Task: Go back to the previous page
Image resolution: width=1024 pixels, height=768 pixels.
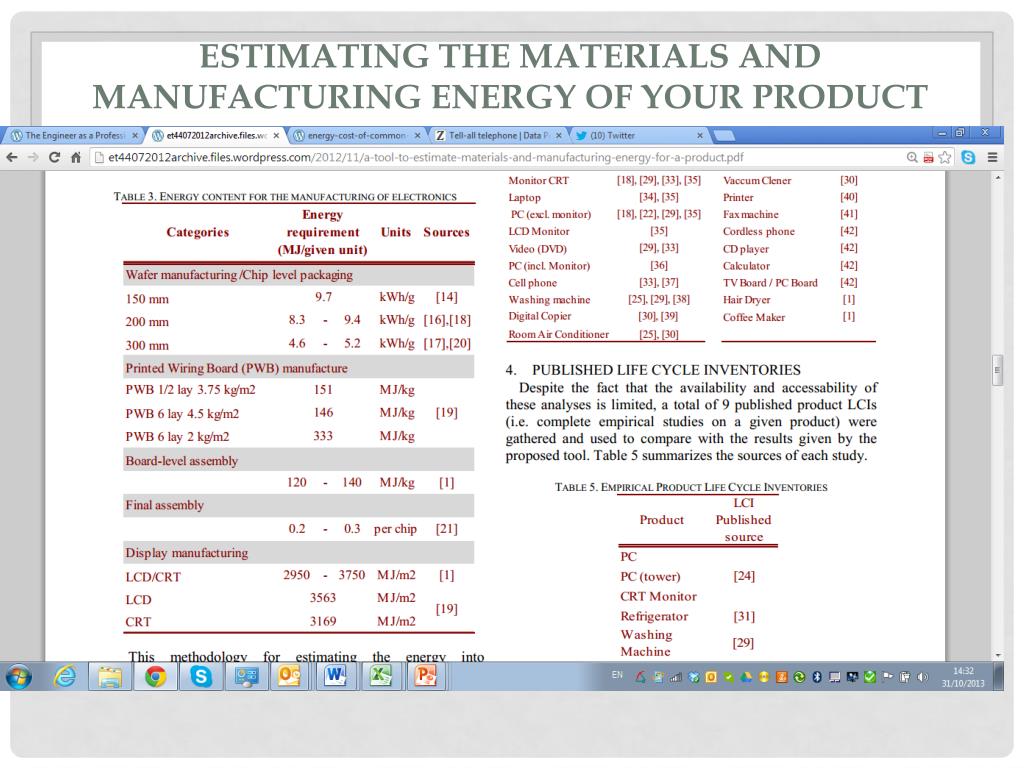Action: [x=12, y=157]
